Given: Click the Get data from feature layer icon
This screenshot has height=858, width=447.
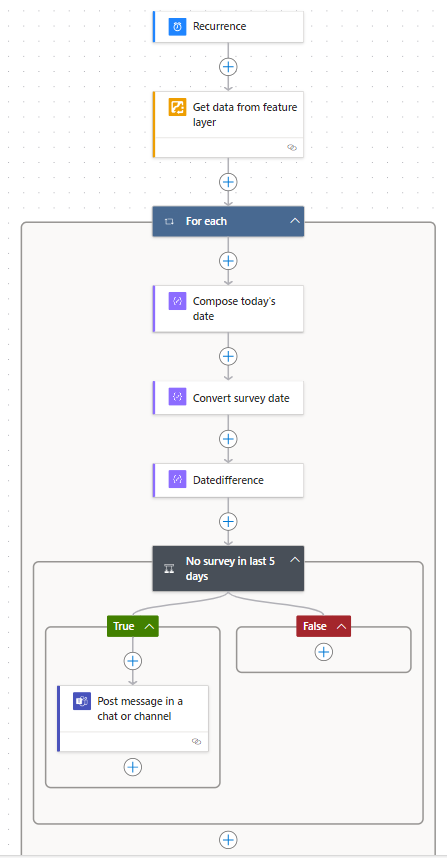Looking at the screenshot, I should [x=177, y=107].
